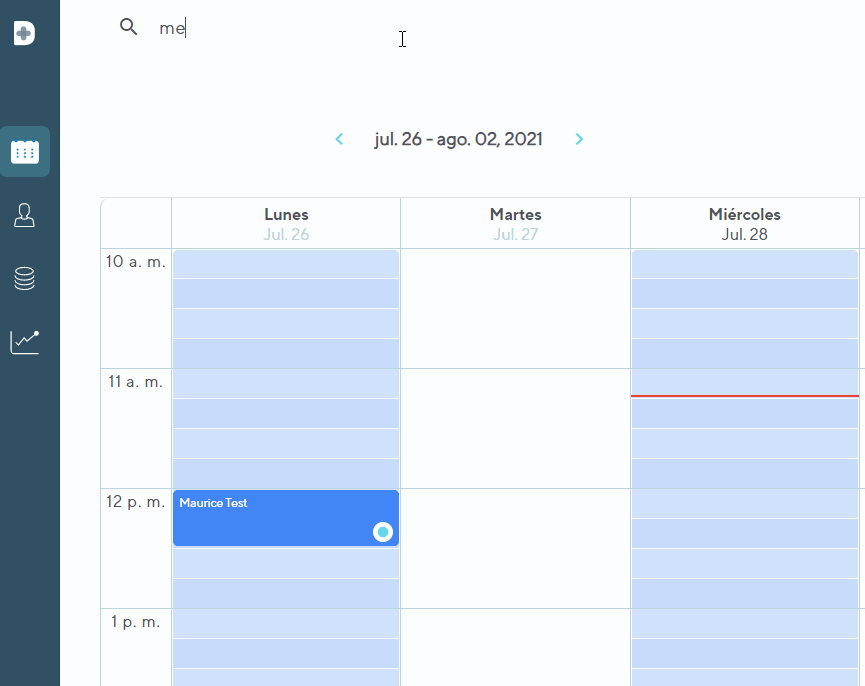The width and height of the screenshot is (865, 686).
Task: Open the Maurice Test appointment
Action: pos(270,512)
